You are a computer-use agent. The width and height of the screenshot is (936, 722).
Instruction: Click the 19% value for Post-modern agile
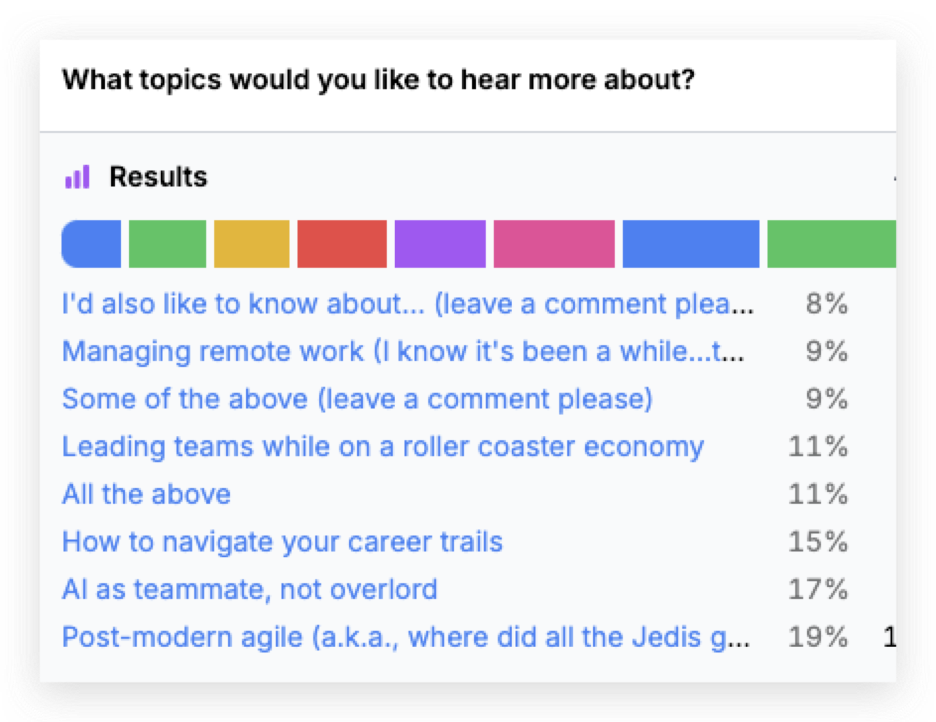click(817, 637)
